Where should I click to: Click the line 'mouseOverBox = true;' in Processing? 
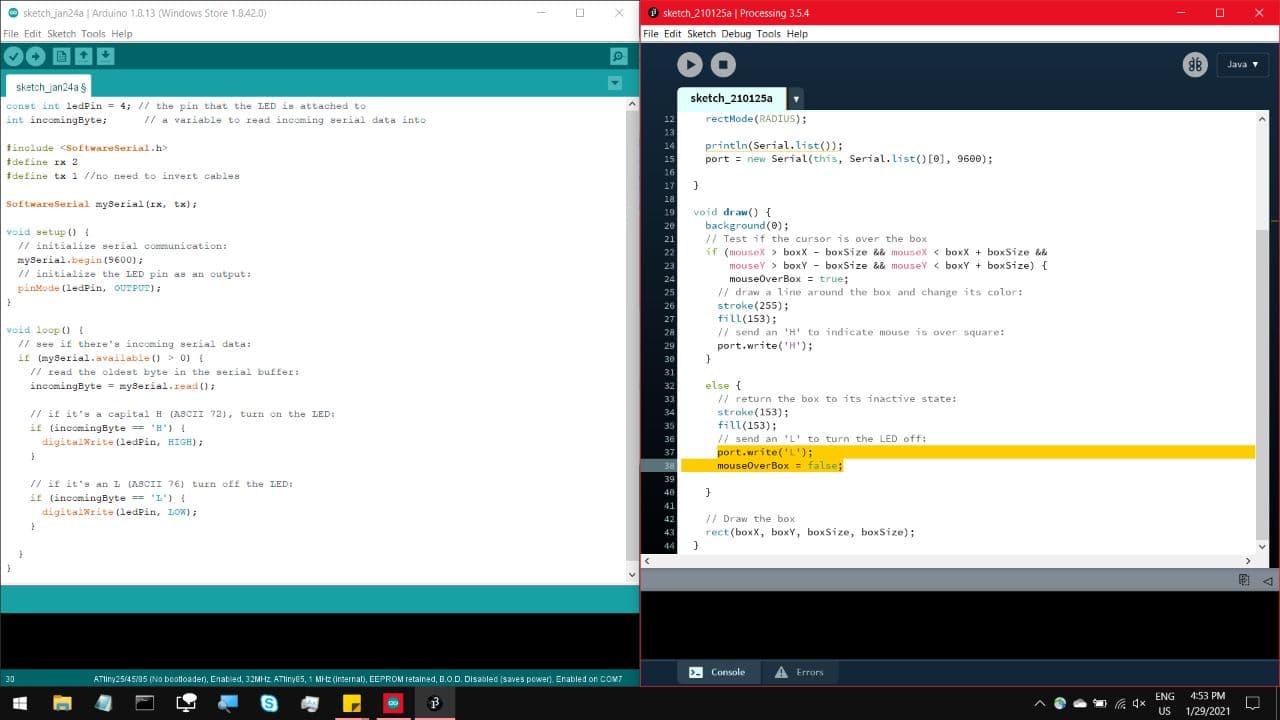[x=789, y=279]
